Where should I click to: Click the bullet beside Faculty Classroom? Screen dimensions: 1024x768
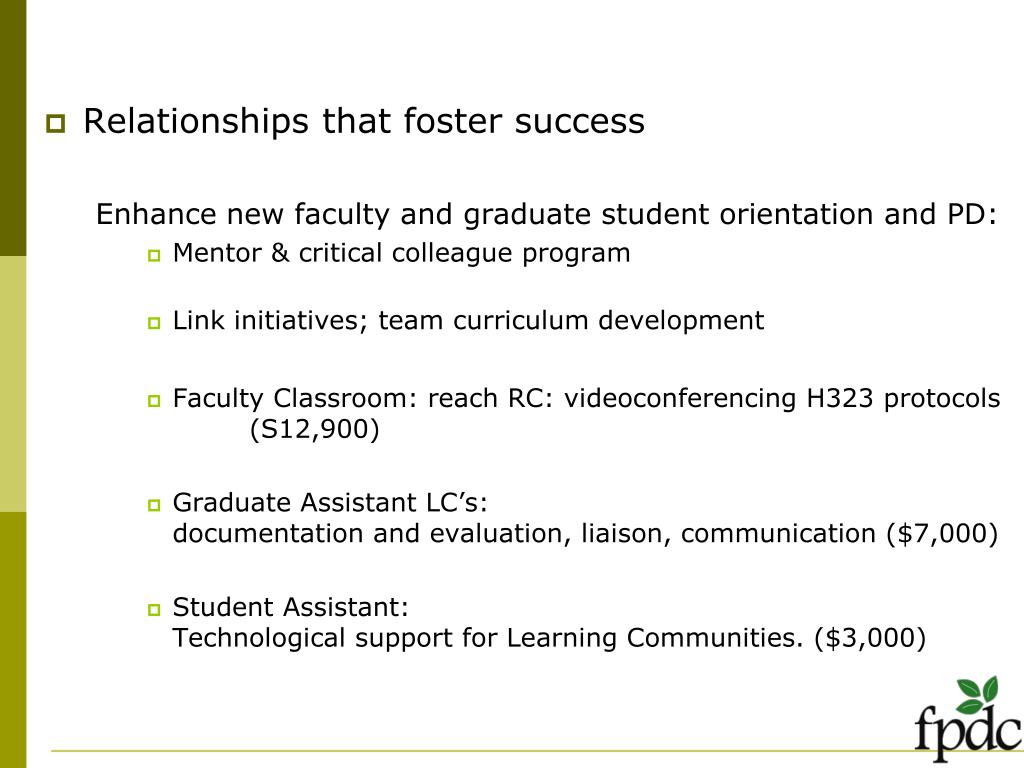click(x=154, y=400)
